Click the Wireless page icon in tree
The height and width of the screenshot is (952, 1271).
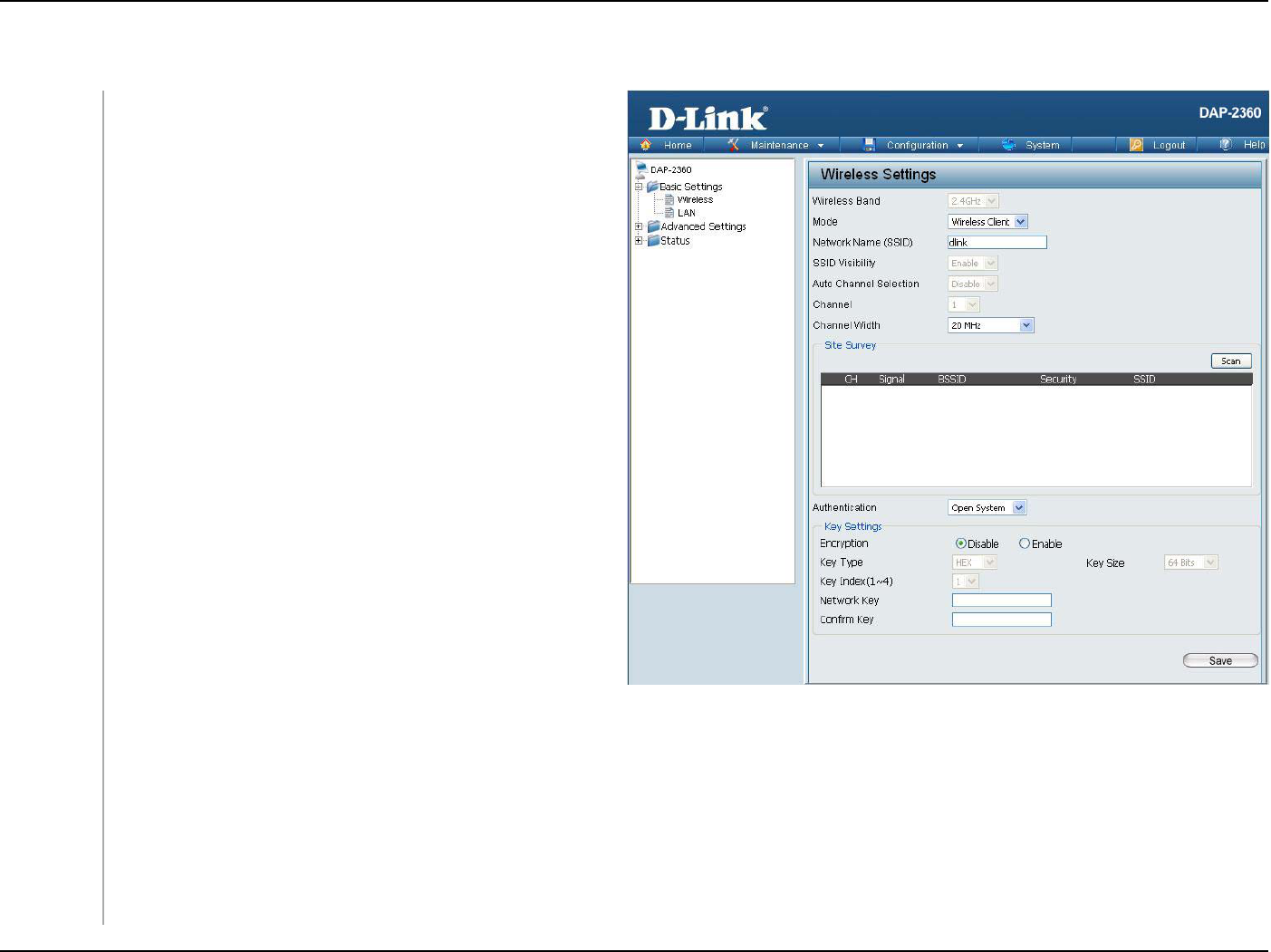coord(669,199)
